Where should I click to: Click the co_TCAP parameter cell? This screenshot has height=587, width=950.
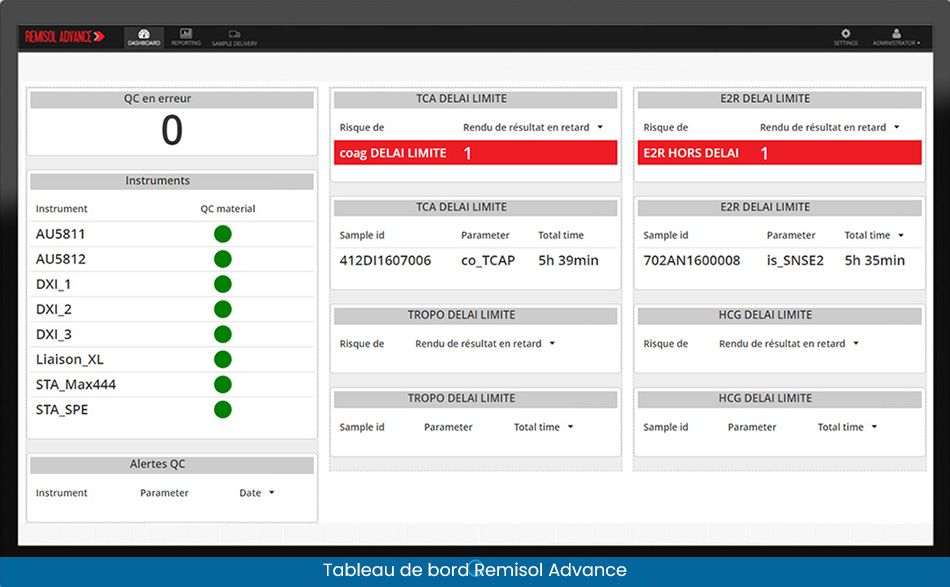click(488, 260)
